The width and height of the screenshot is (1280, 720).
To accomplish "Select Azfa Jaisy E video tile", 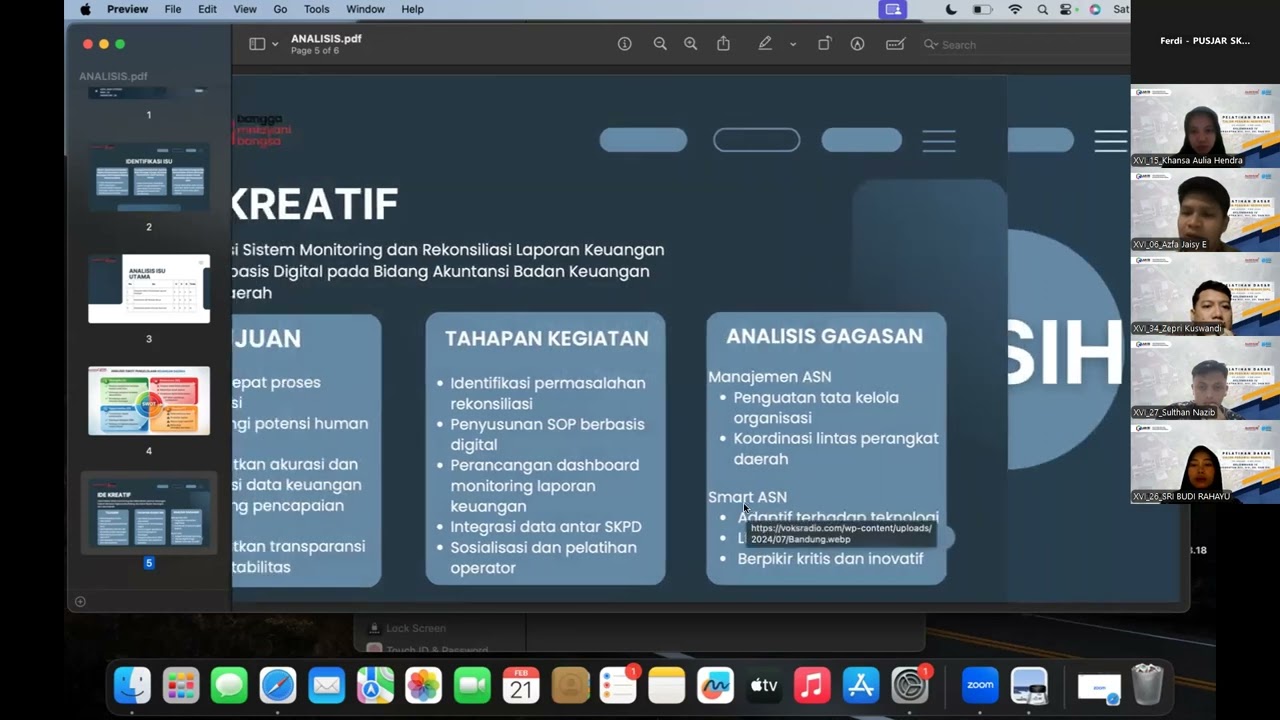I will (x=1205, y=210).
